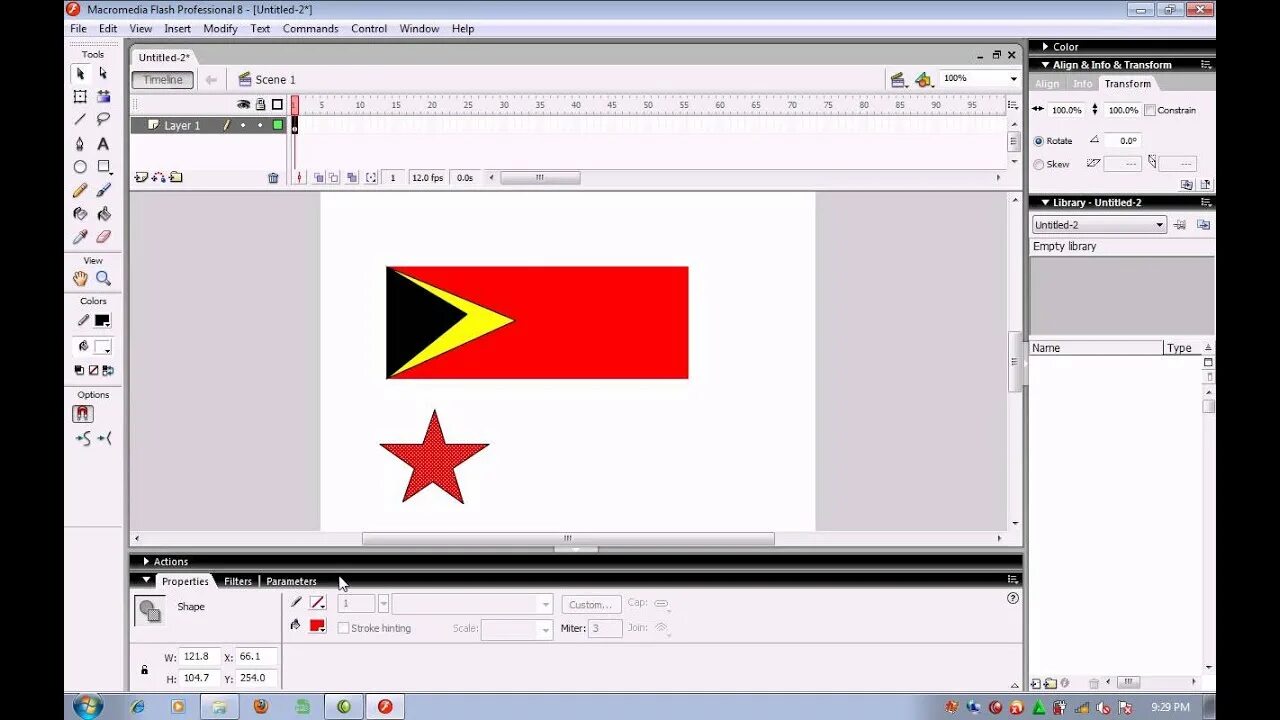Collapse the Properties panel triangle
Image resolution: width=1280 pixels, height=720 pixels.
[146, 580]
